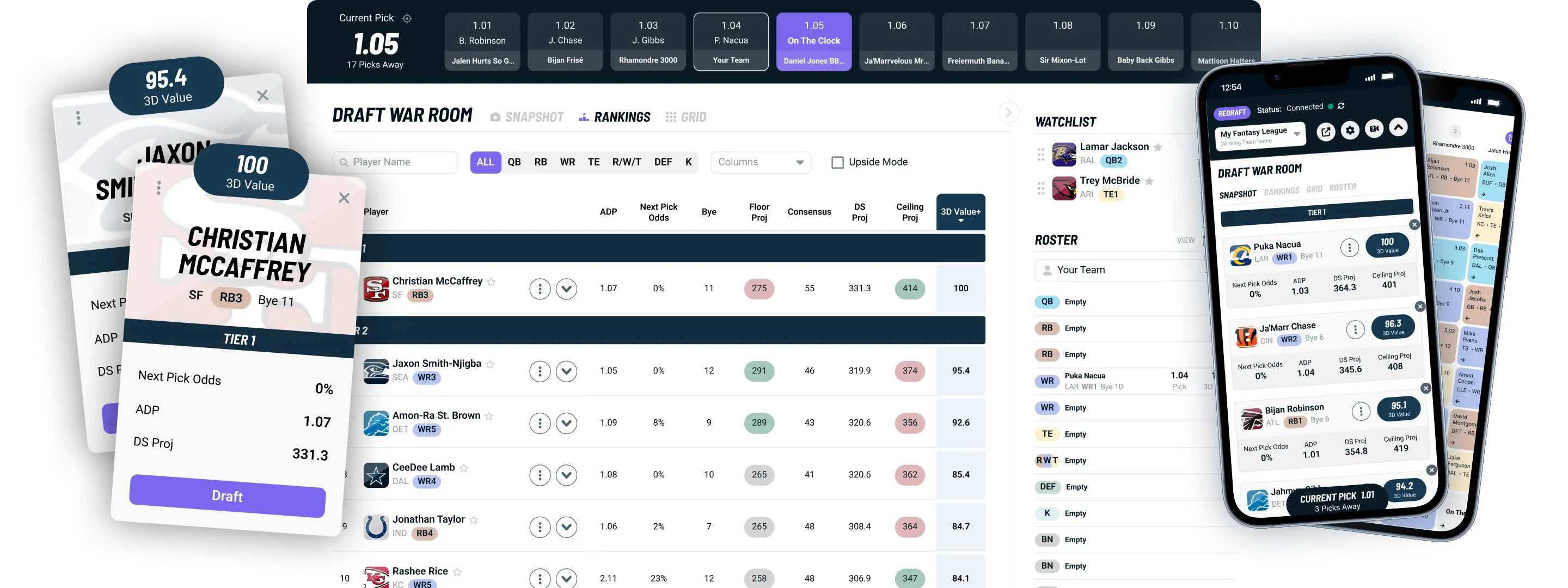Click the San Francisco 49ers logo in rankings
Image resolution: width=1568 pixels, height=588 pixels.
coord(376,289)
